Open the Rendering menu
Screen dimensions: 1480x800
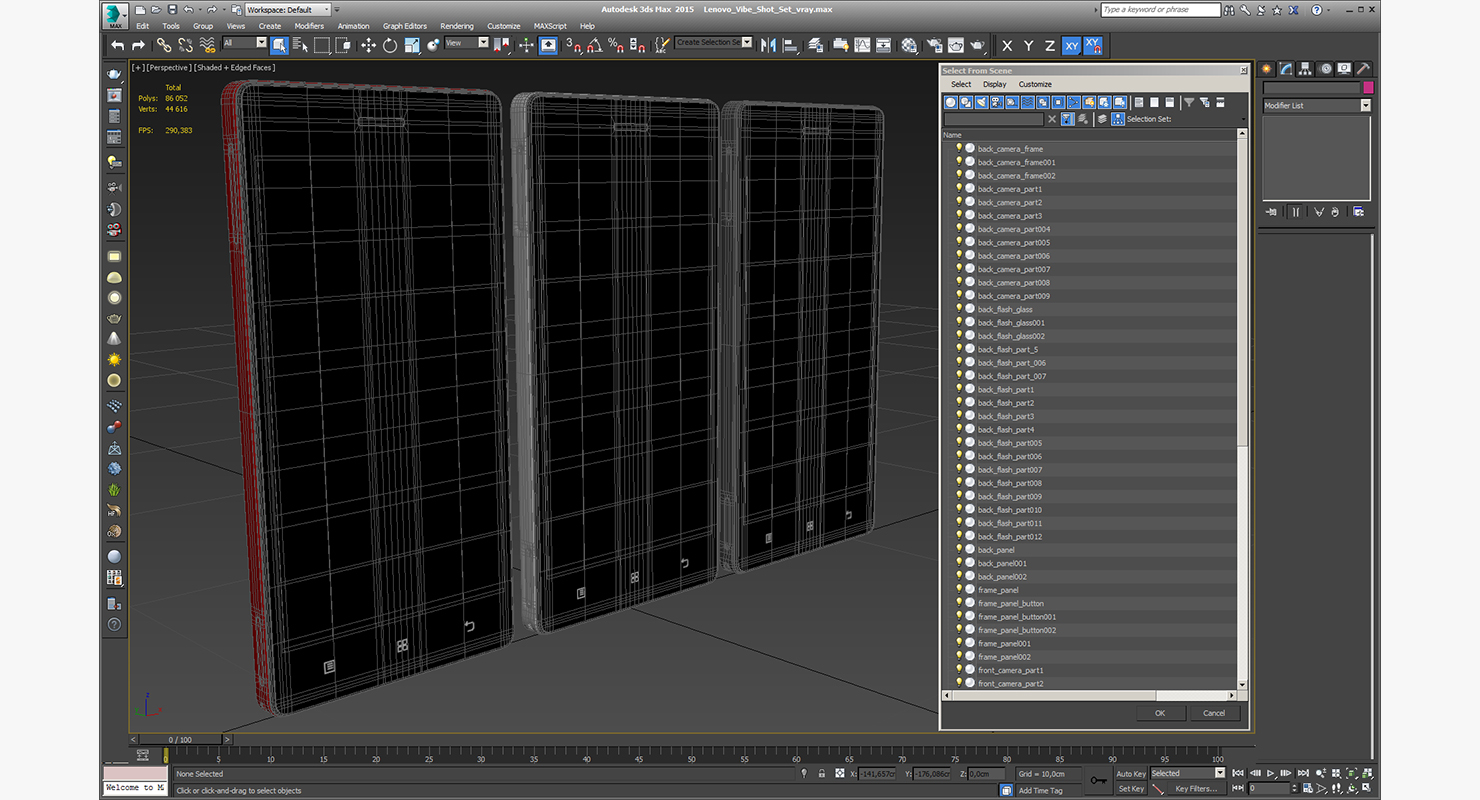[457, 26]
